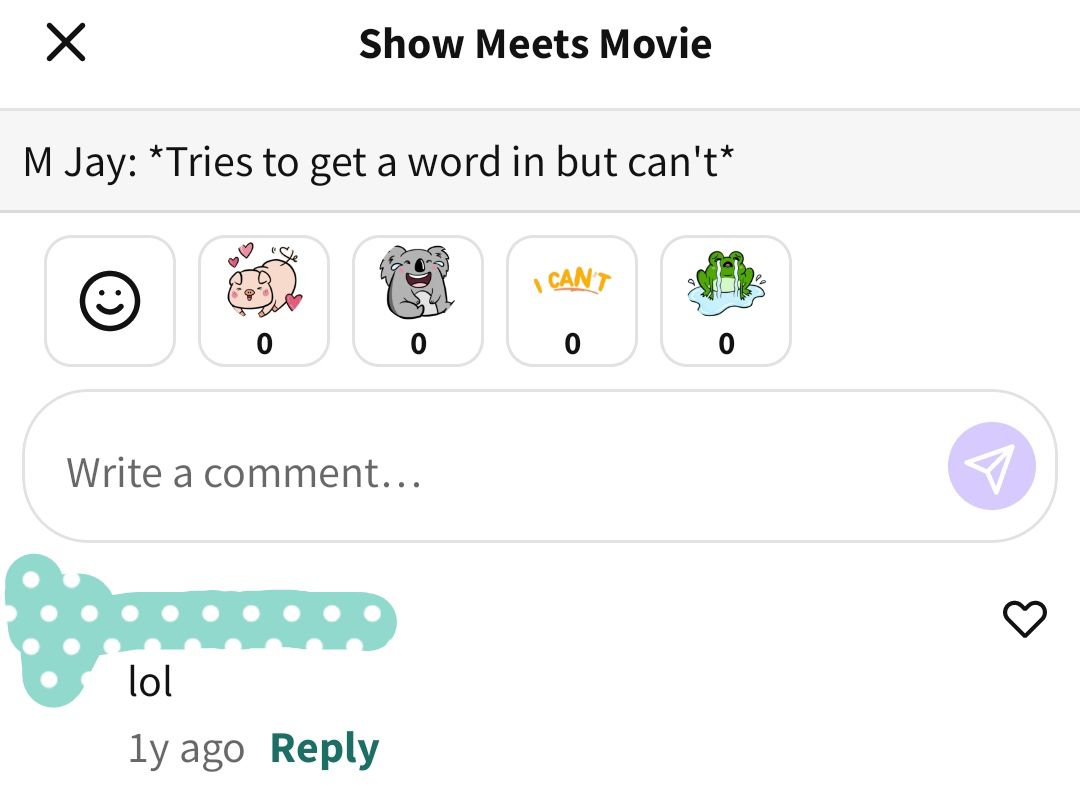React with the pig with hearts sticker

tap(264, 301)
